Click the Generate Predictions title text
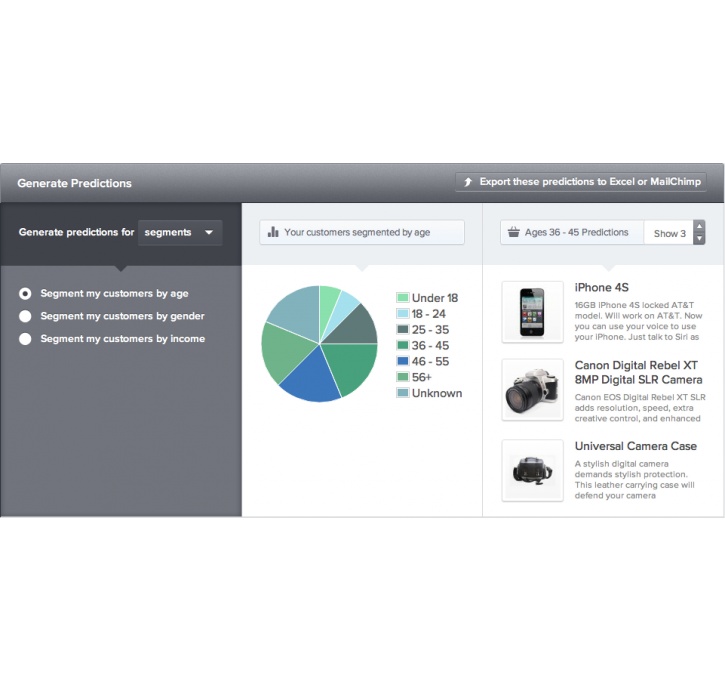 tap(74, 184)
